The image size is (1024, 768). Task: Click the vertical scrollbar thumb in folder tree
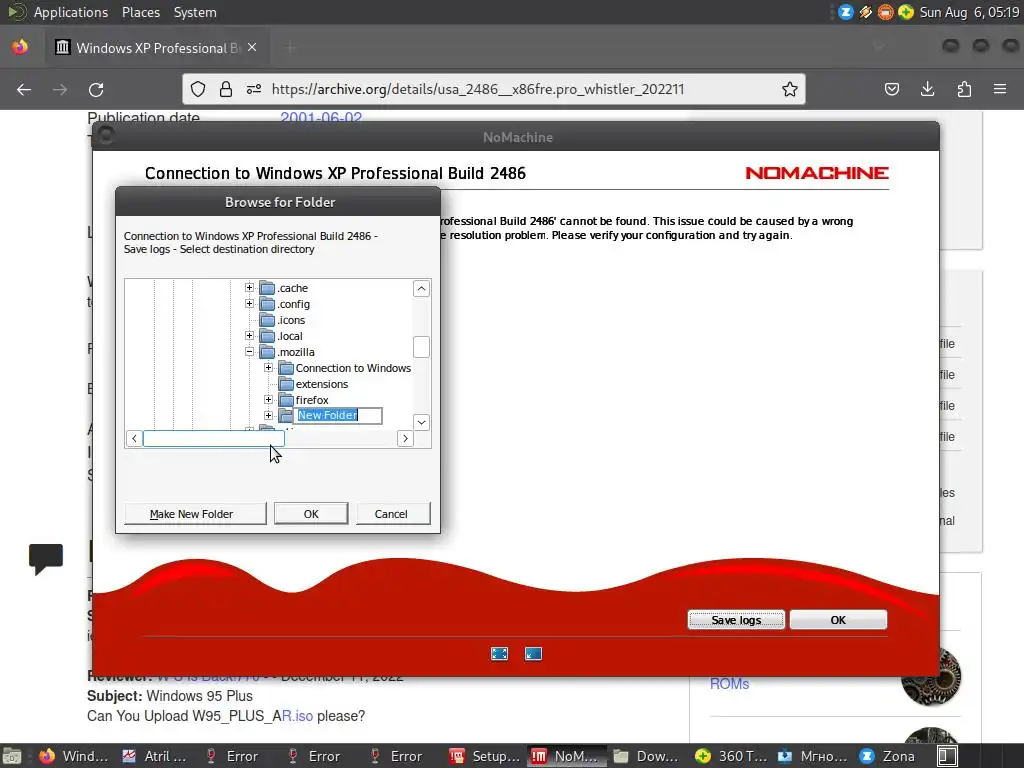point(421,347)
